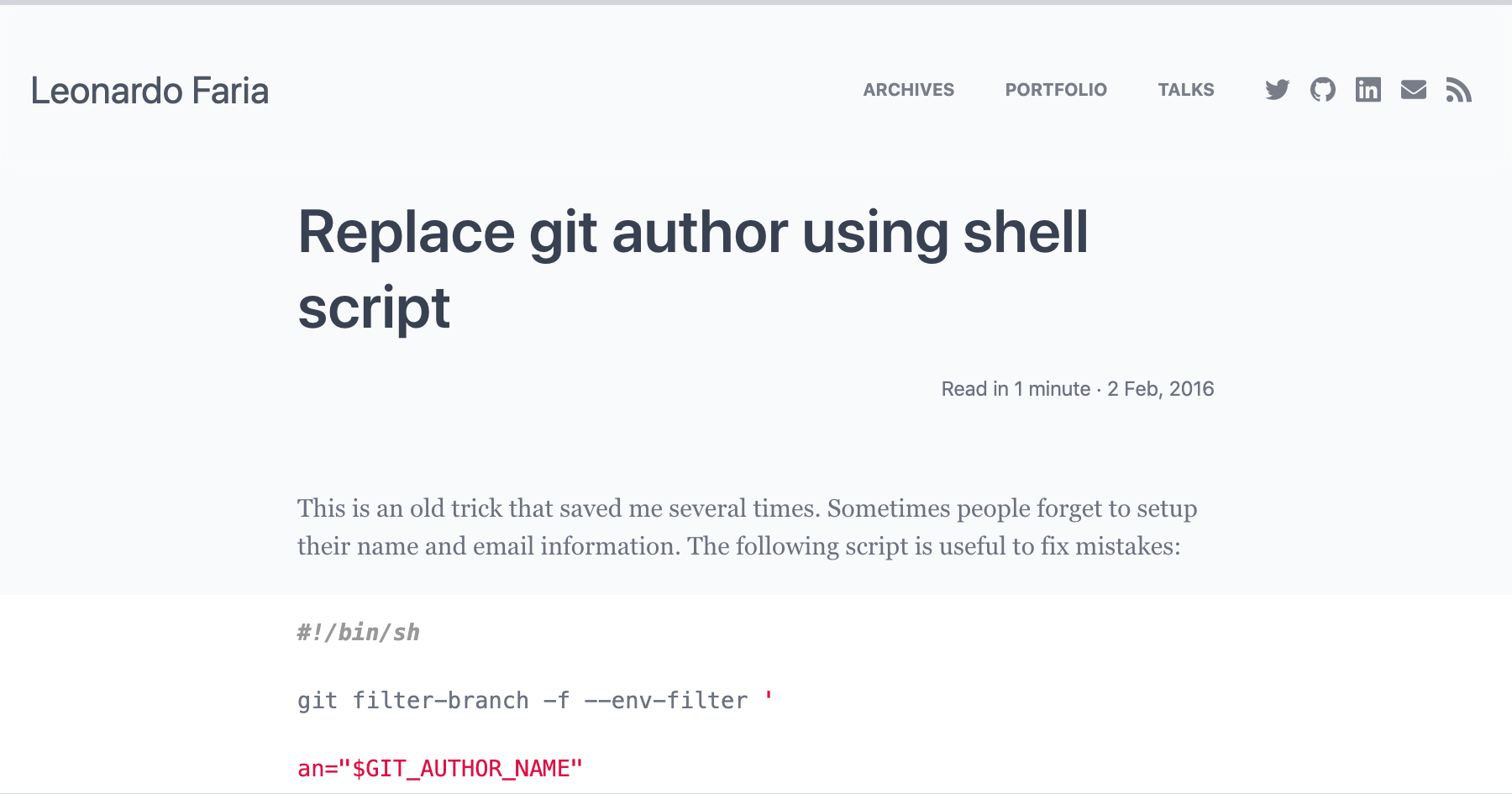Click the --env-filter option text

point(664,700)
